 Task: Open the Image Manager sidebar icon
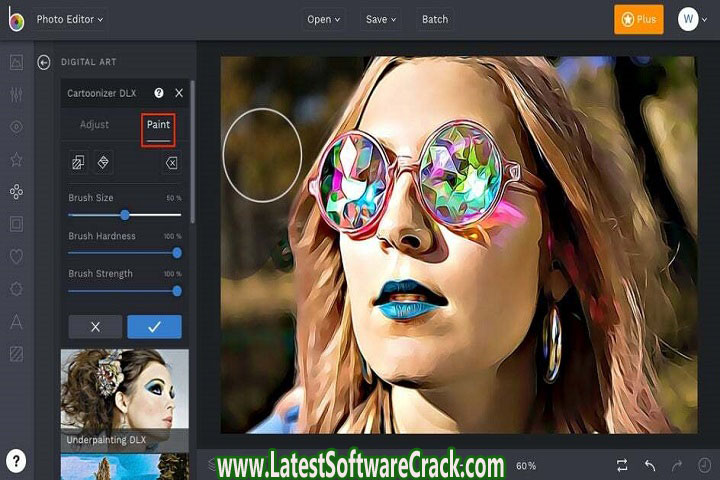click(16, 62)
